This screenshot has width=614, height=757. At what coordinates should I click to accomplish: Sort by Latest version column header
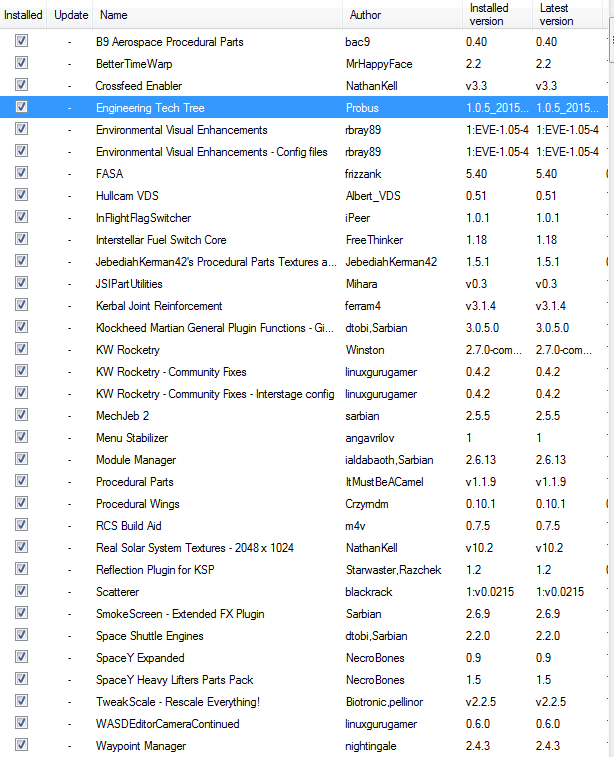567,15
